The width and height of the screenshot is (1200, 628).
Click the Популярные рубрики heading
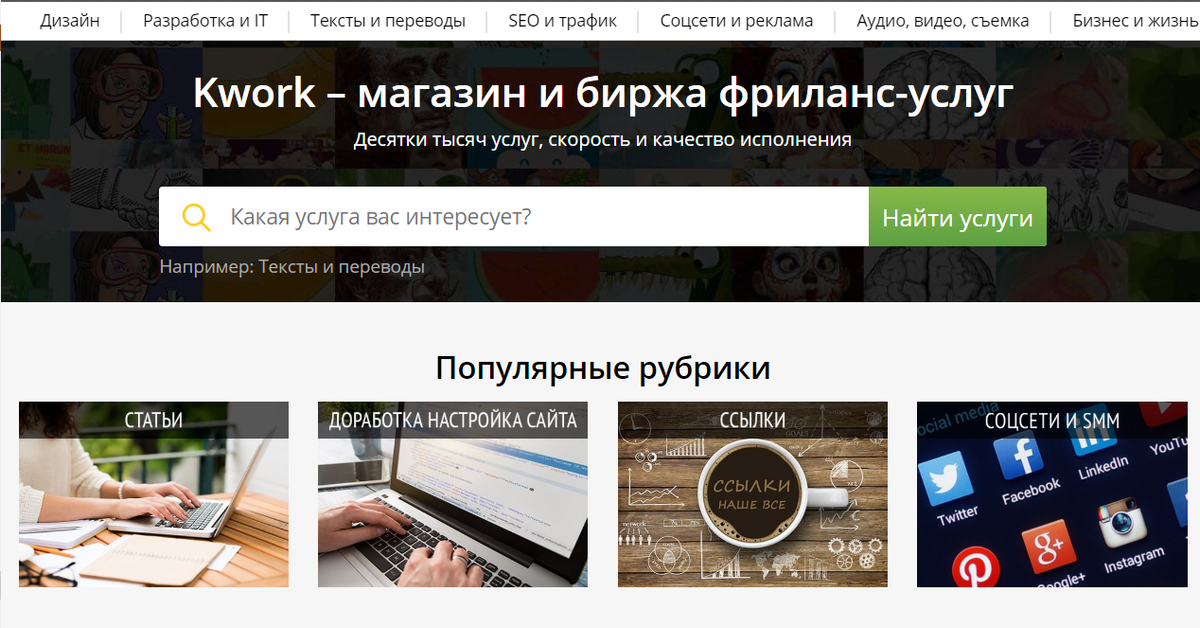pyautogui.click(x=603, y=368)
